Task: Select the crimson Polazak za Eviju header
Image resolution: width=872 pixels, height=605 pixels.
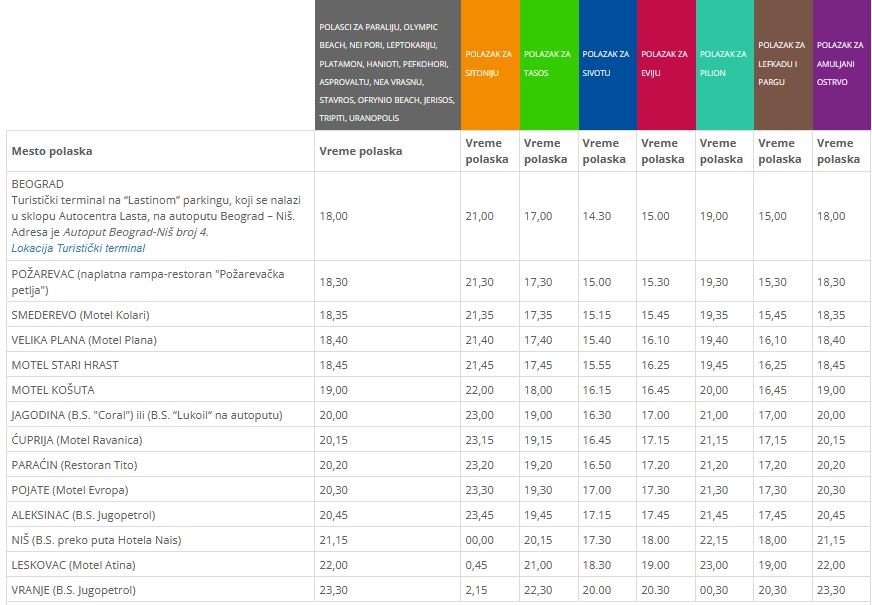Action: pyautogui.click(x=665, y=63)
